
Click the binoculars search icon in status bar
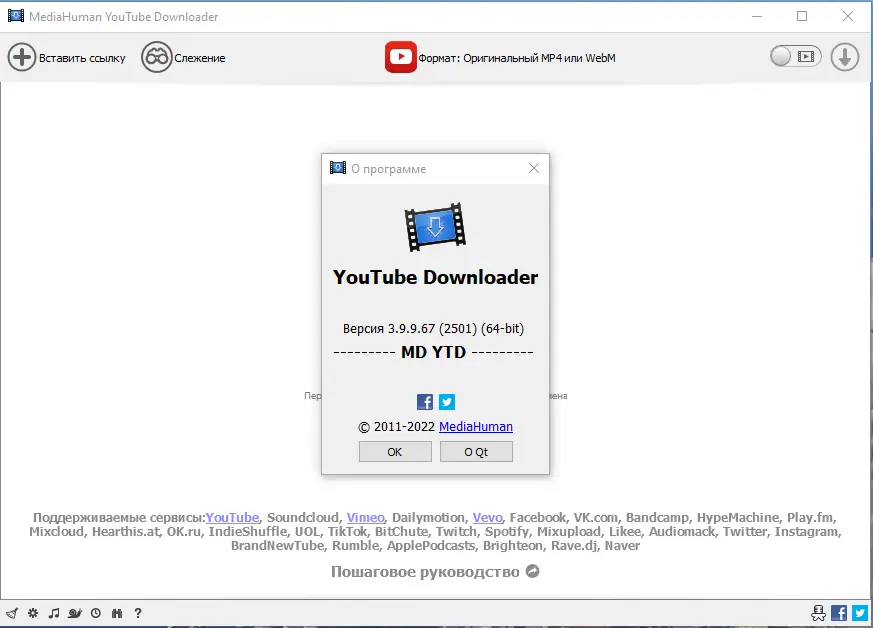(x=117, y=612)
